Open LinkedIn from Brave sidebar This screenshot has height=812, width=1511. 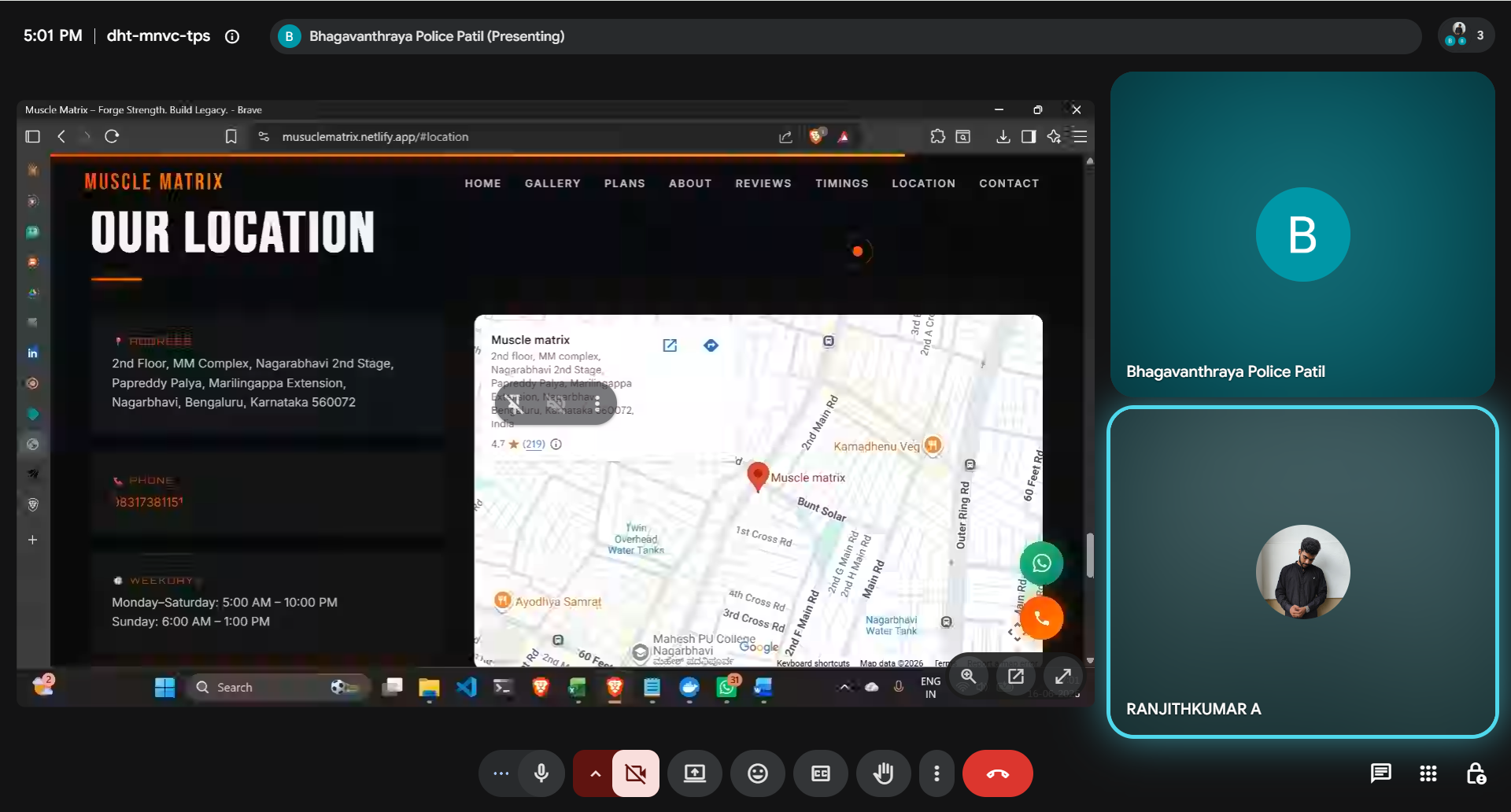(32, 352)
